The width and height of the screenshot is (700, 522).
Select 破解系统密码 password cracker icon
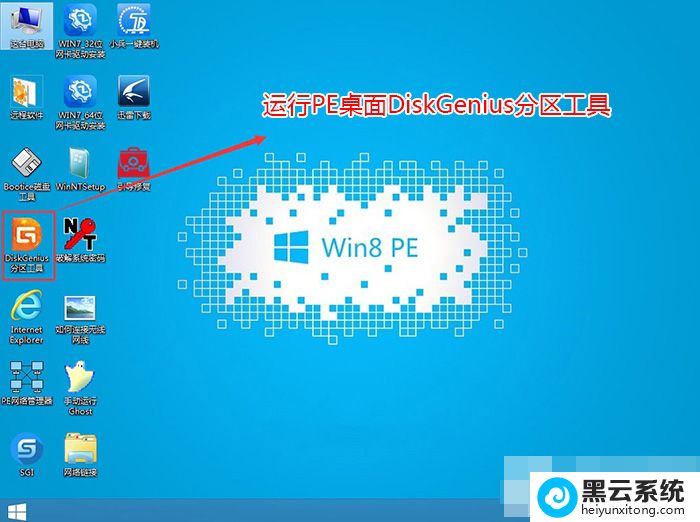(x=80, y=235)
